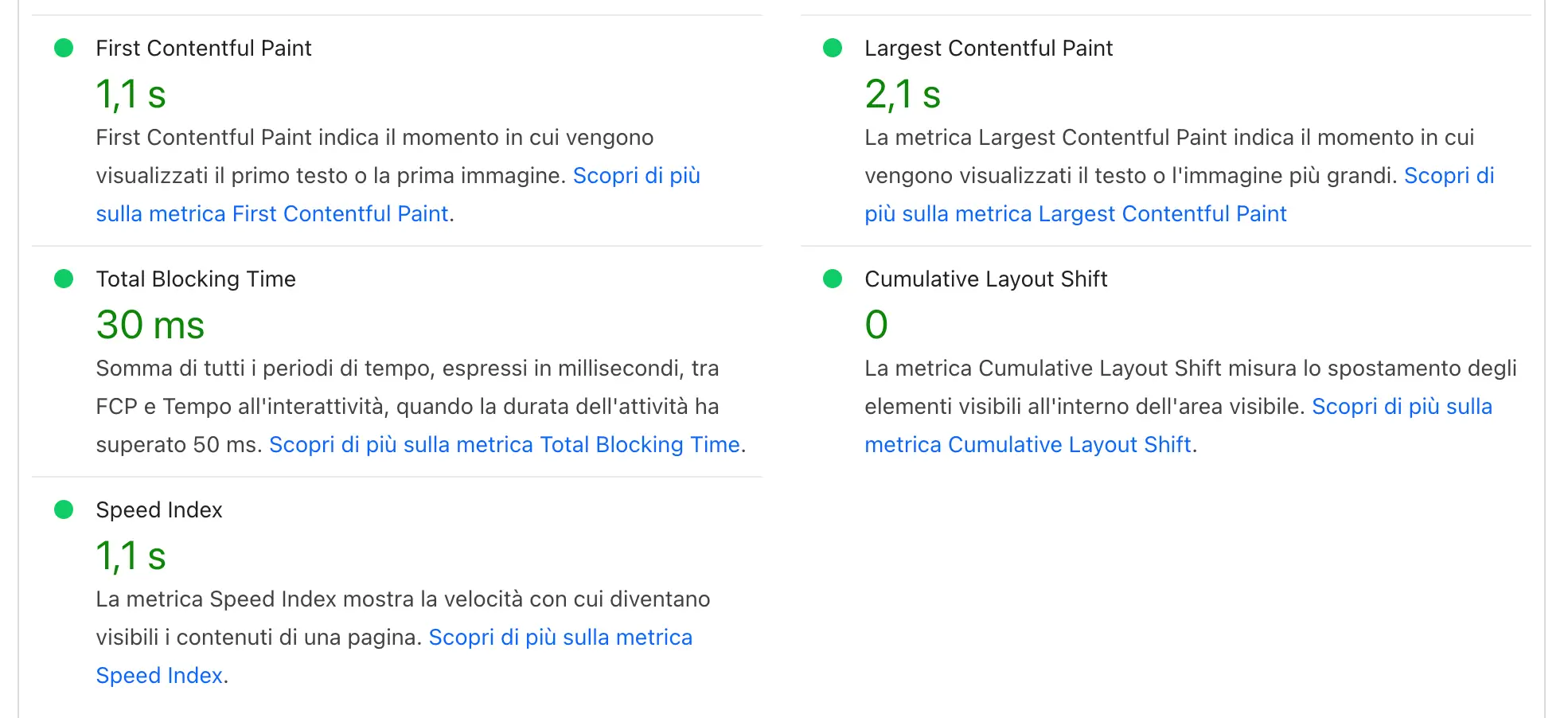Click the '1,1 s' value under First Contentful Paint
Screen dimensions: 1568x718
tap(131, 93)
